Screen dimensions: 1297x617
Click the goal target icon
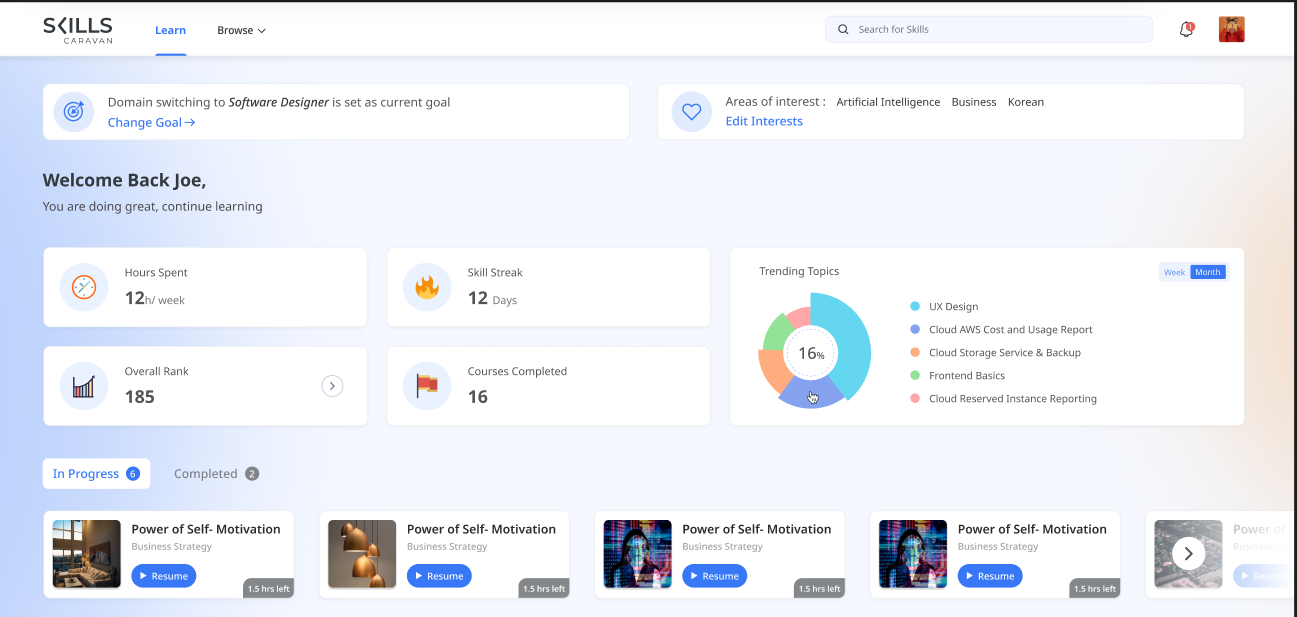pos(73,111)
